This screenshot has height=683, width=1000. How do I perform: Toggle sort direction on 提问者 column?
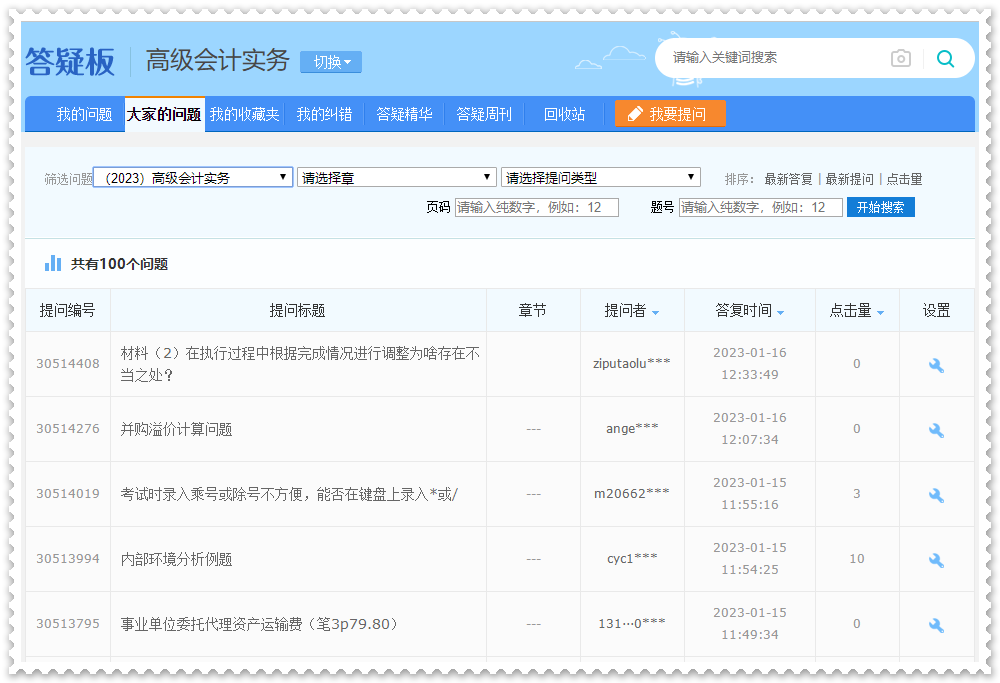pos(656,310)
